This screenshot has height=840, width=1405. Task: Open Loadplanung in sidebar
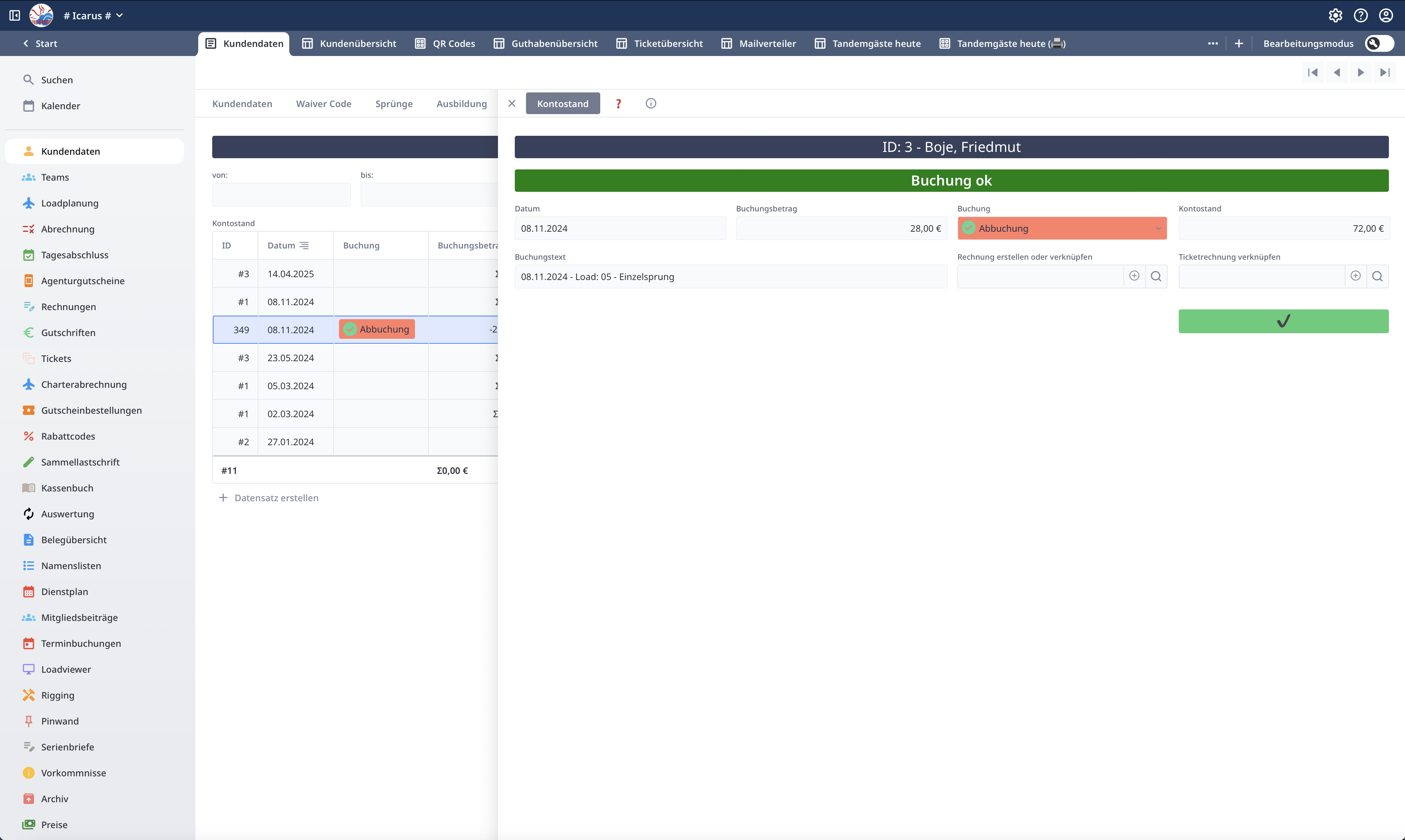pos(70,203)
